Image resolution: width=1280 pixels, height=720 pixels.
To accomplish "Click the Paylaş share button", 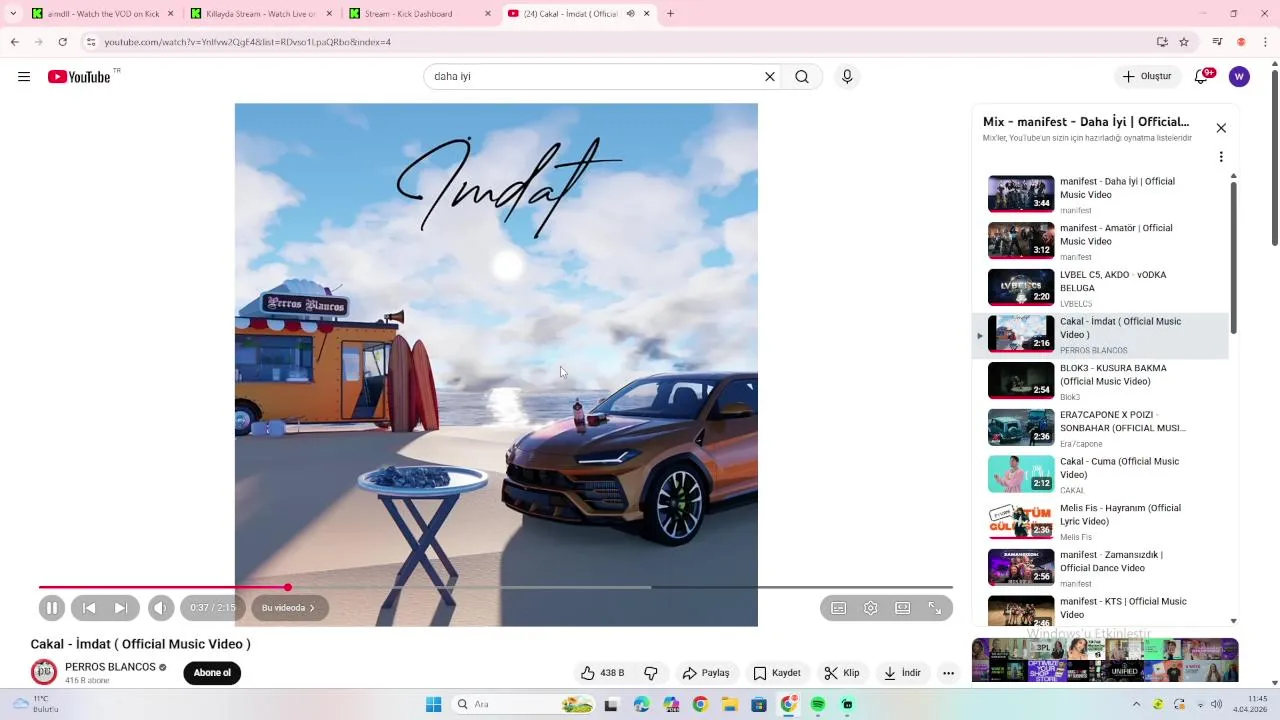I will pyautogui.click(x=706, y=673).
